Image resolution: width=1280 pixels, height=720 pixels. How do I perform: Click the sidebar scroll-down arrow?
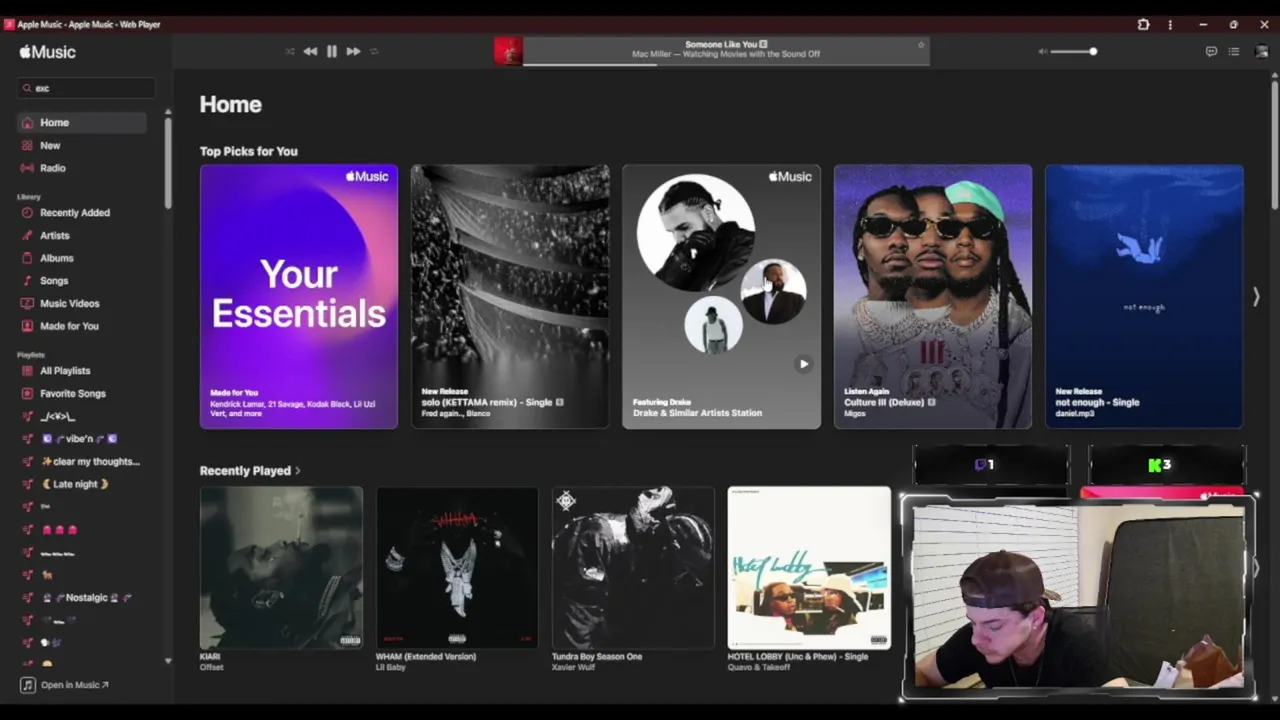tap(168, 662)
